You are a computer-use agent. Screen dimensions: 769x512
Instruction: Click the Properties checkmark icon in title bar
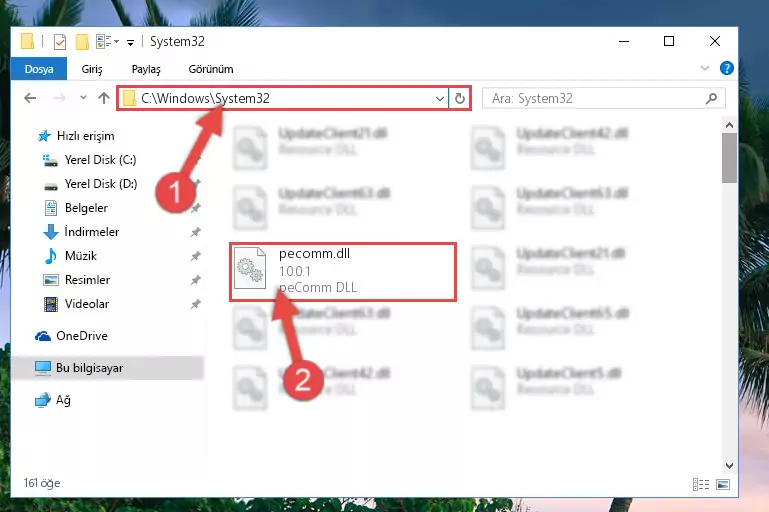[60, 42]
